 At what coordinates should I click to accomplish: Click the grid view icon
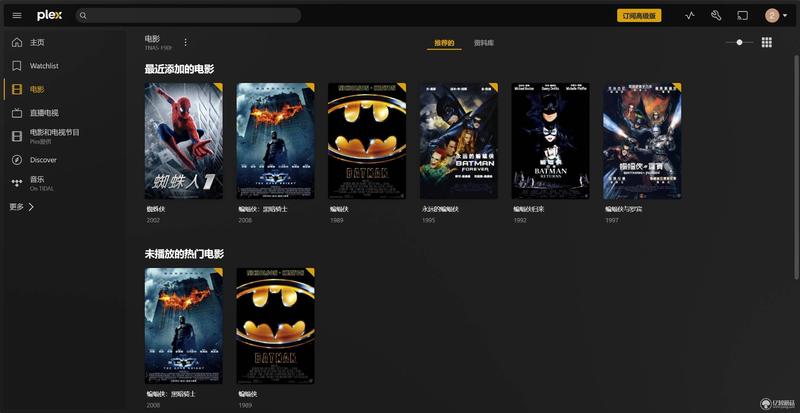766,42
